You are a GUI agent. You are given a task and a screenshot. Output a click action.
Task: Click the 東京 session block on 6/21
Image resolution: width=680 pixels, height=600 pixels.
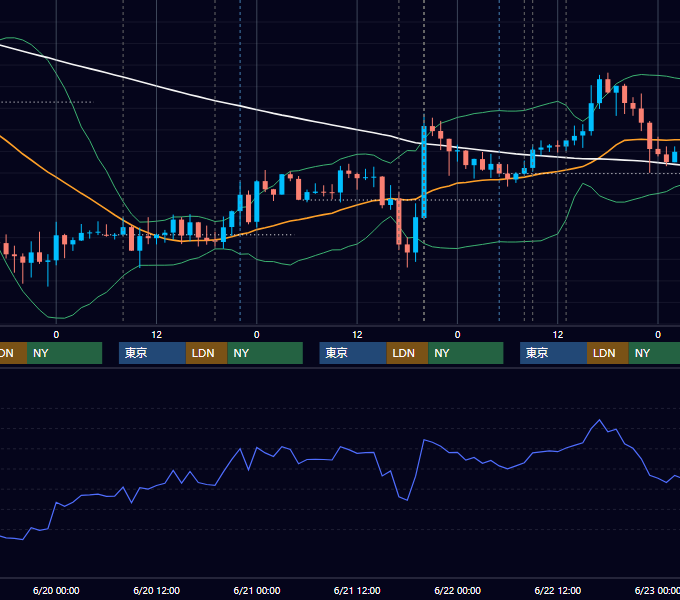(353, 353)
